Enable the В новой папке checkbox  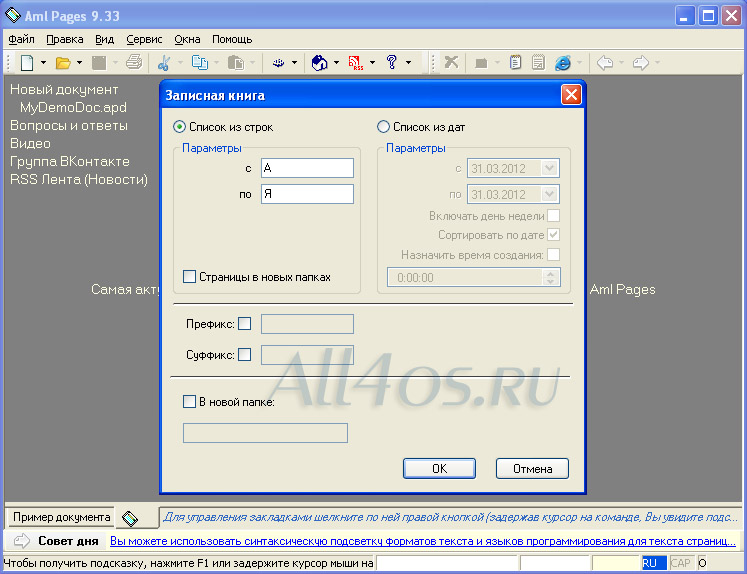tap(189, 402)
